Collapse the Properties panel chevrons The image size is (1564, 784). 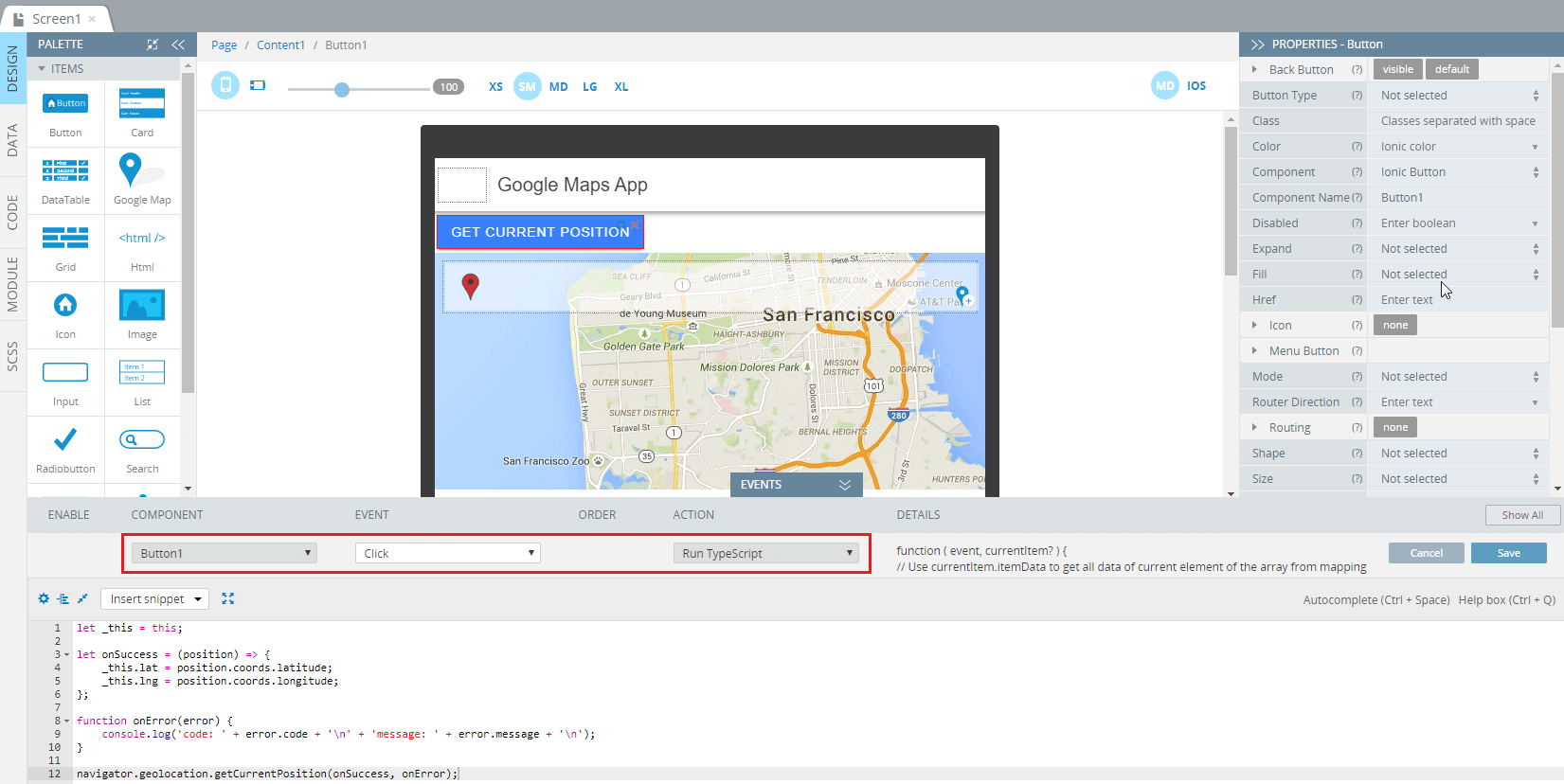[1257, 45]
